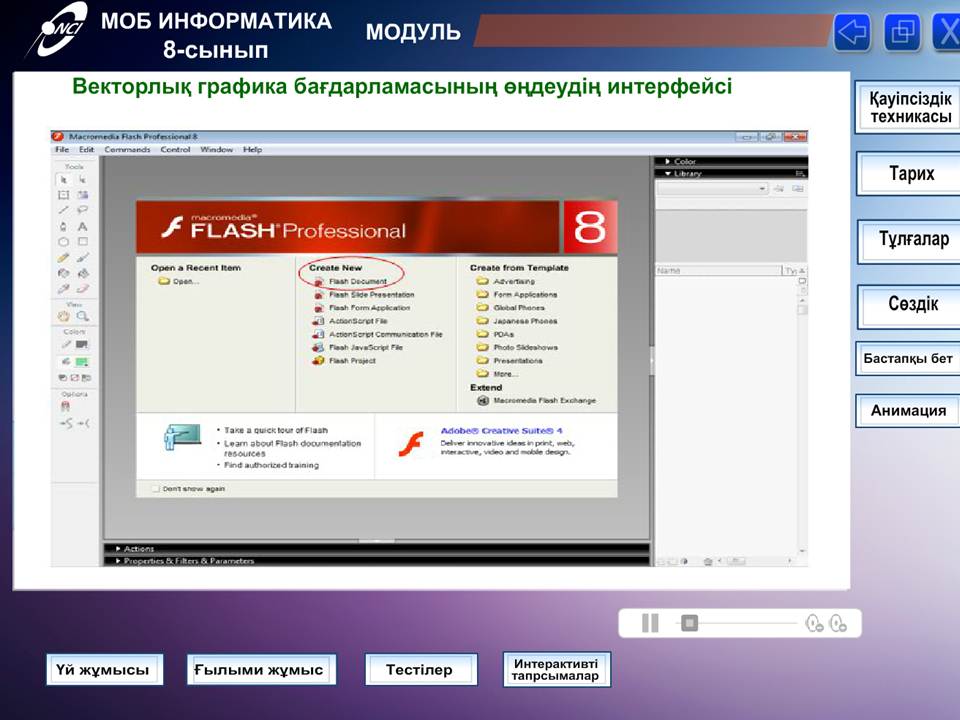
Task: Tick the Don't show again checkbox
Action: pos(156,489)
